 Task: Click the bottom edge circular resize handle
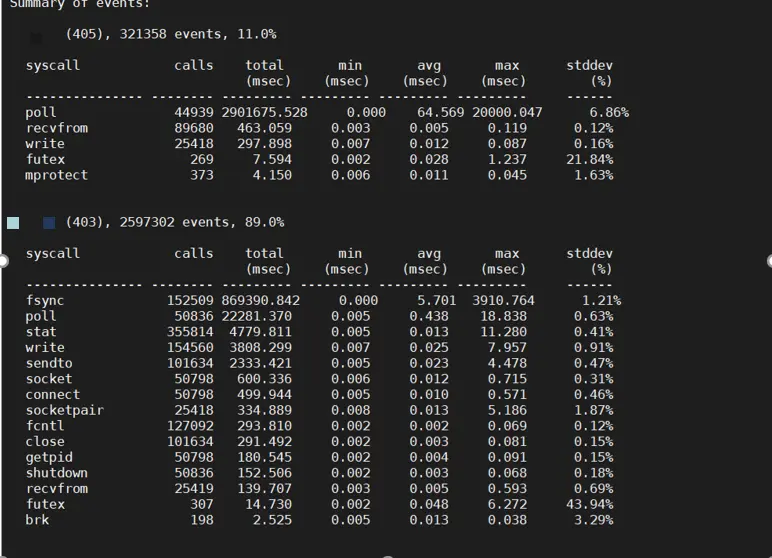[x=386, y=555]
